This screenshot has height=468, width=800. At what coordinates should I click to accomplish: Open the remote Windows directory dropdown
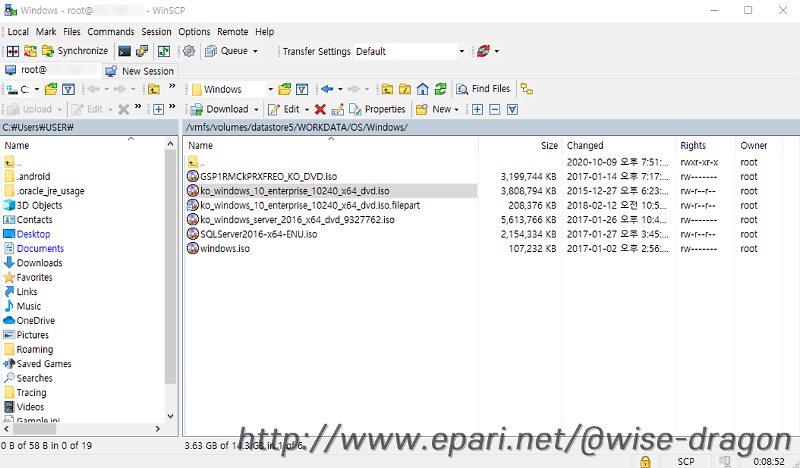tap(270, 89)
